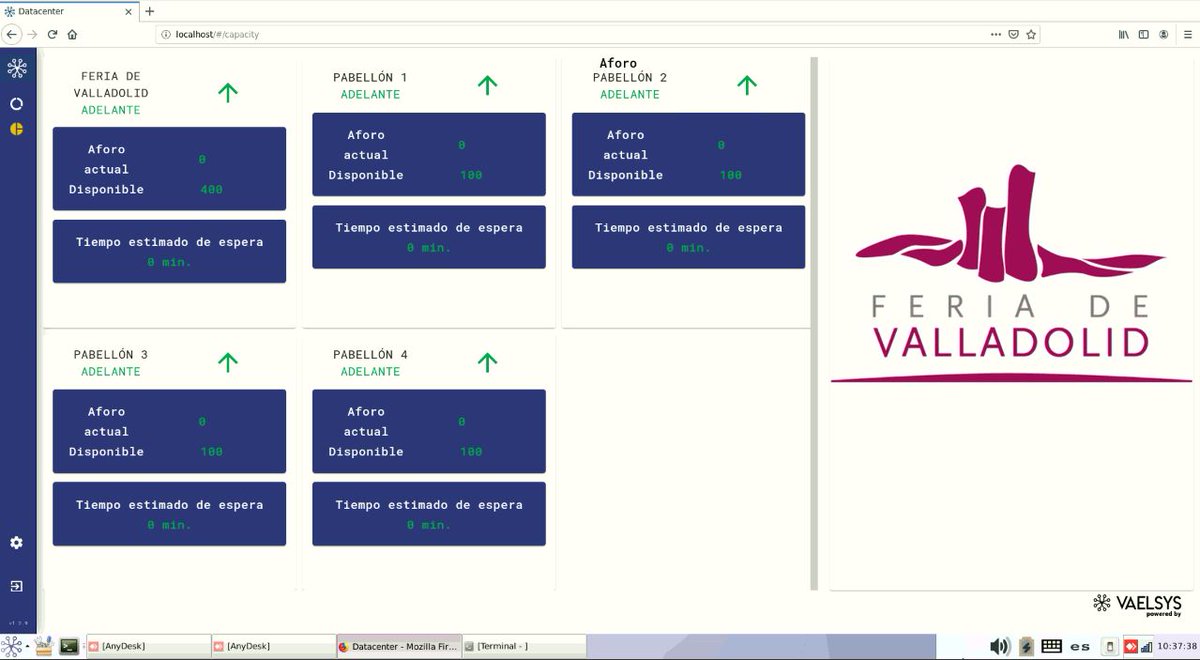Click the keyboard tray icon
The height and width of the screenshot is (660, 1200).
pyautogui.click(x=1051, y=647)
